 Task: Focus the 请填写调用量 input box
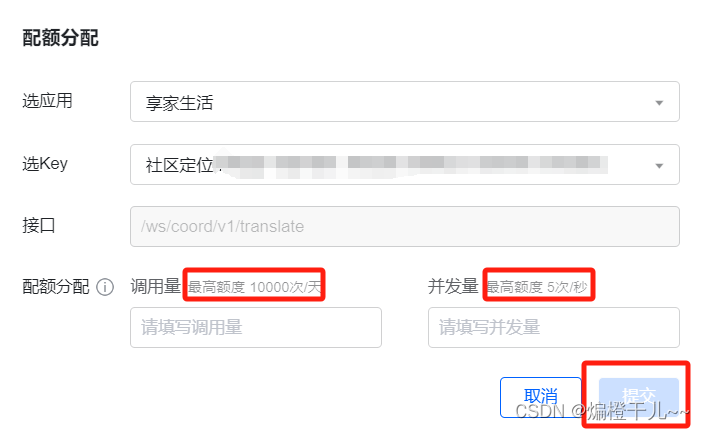[256, 327]
